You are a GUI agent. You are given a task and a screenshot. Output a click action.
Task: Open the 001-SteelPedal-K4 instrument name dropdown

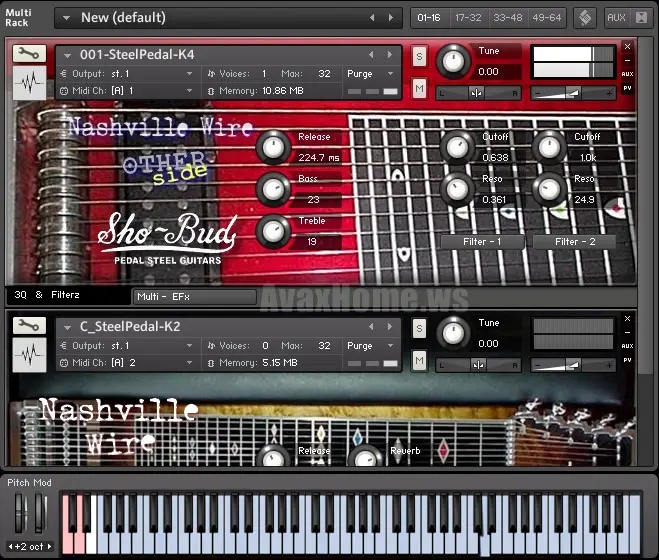tap(67, 55)
